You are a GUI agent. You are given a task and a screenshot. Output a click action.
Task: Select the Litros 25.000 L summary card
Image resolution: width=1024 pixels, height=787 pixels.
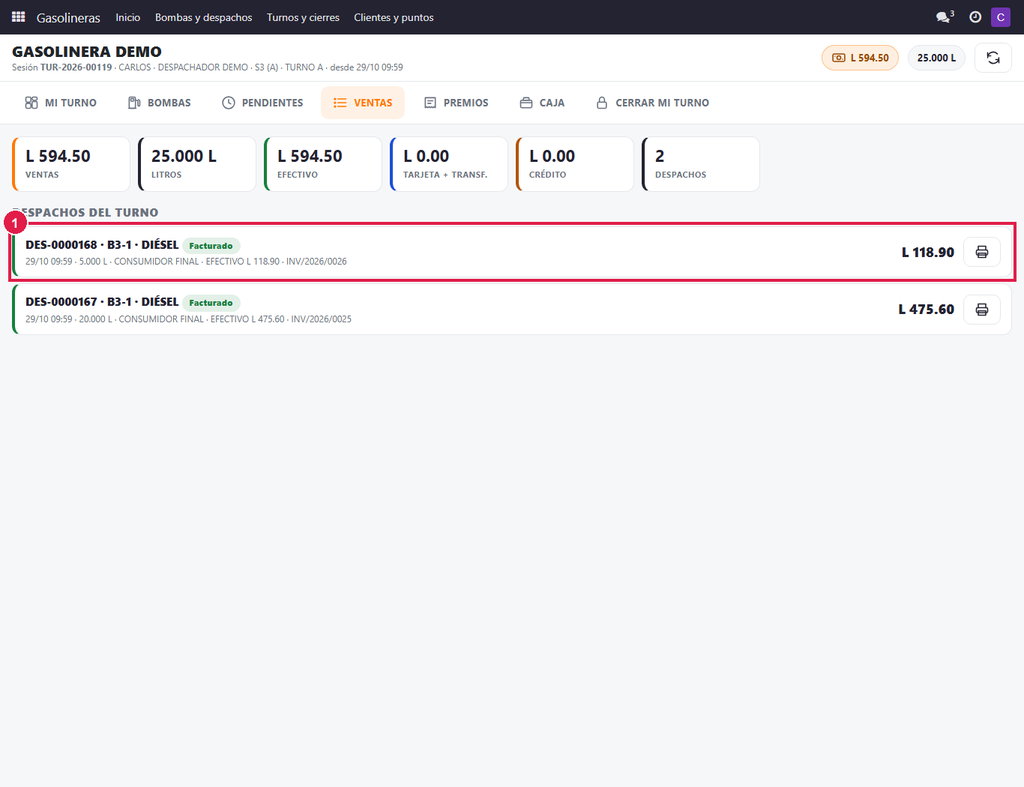[197, 164]
